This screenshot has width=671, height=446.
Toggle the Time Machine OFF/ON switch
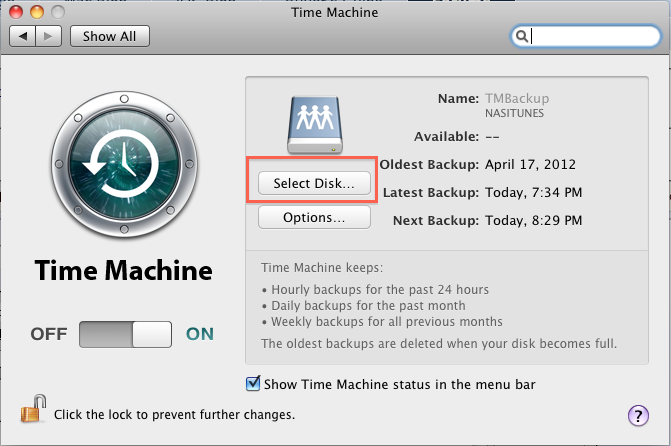point(125,333)
